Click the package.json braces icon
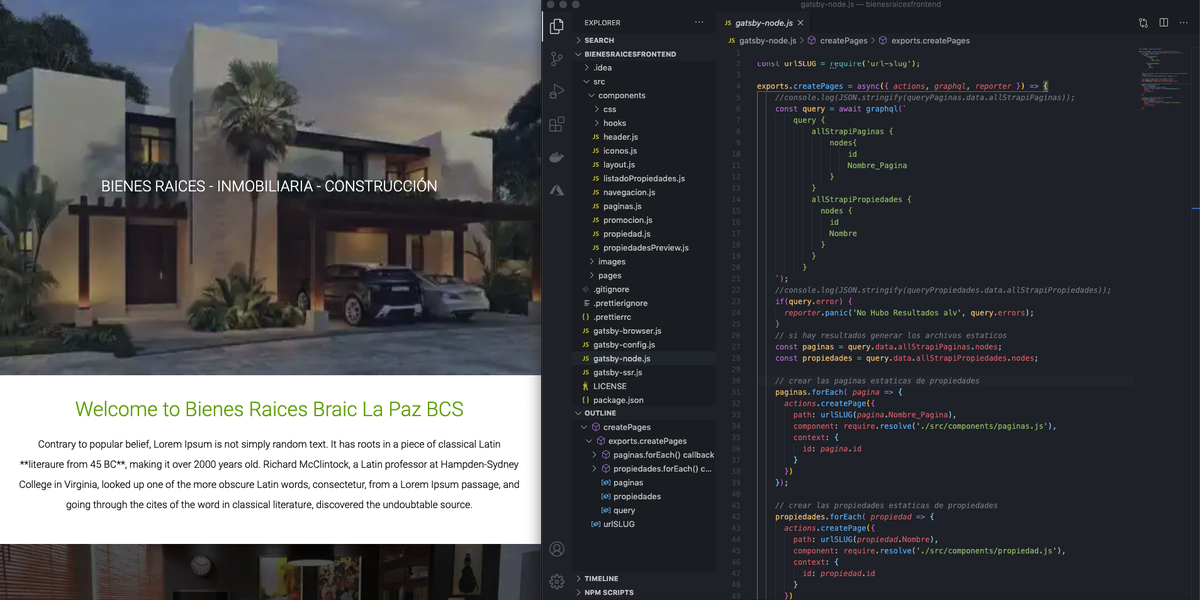 coord(585,400)
